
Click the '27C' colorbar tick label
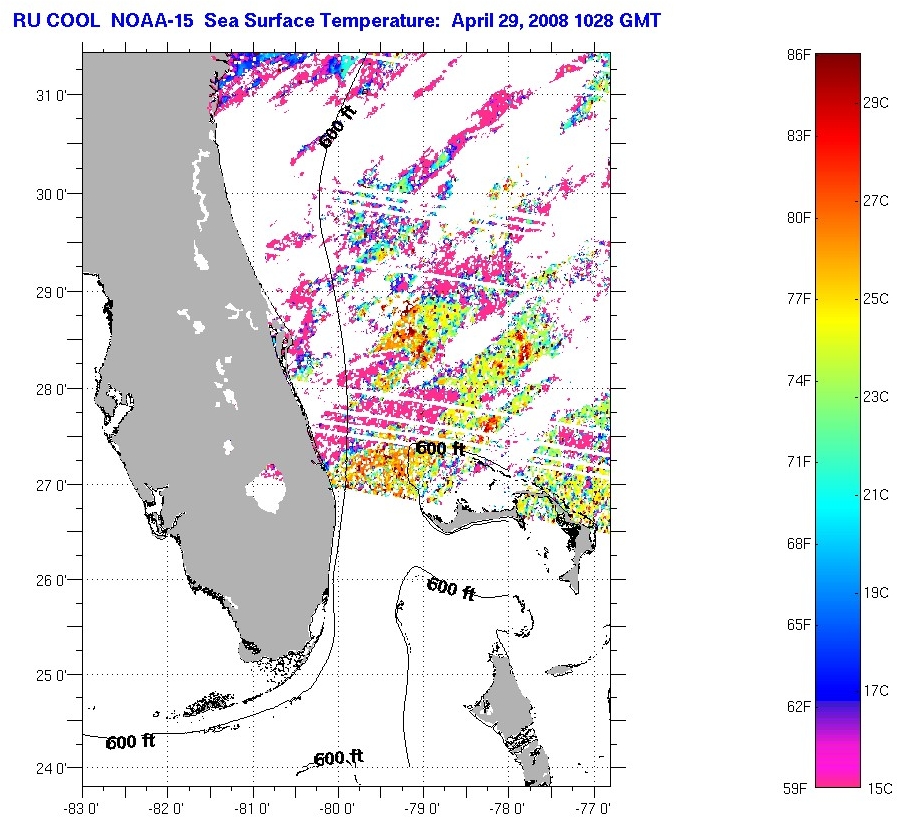click(876, 201)
